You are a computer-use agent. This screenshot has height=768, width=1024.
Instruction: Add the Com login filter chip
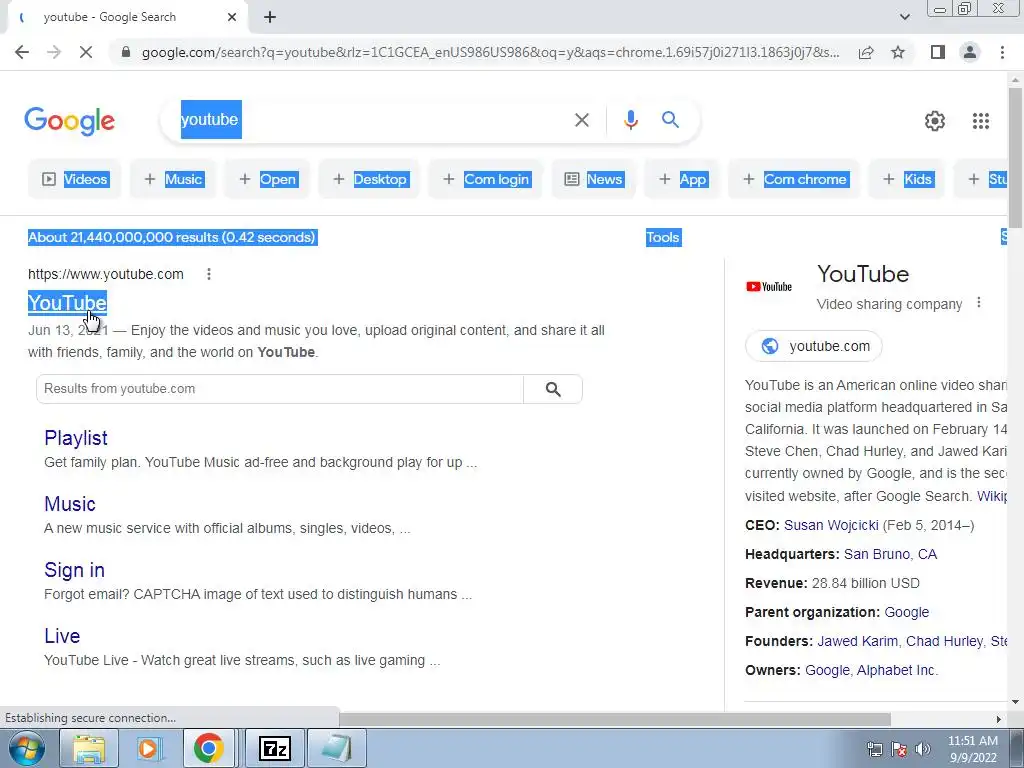click(x=486, y=179)
